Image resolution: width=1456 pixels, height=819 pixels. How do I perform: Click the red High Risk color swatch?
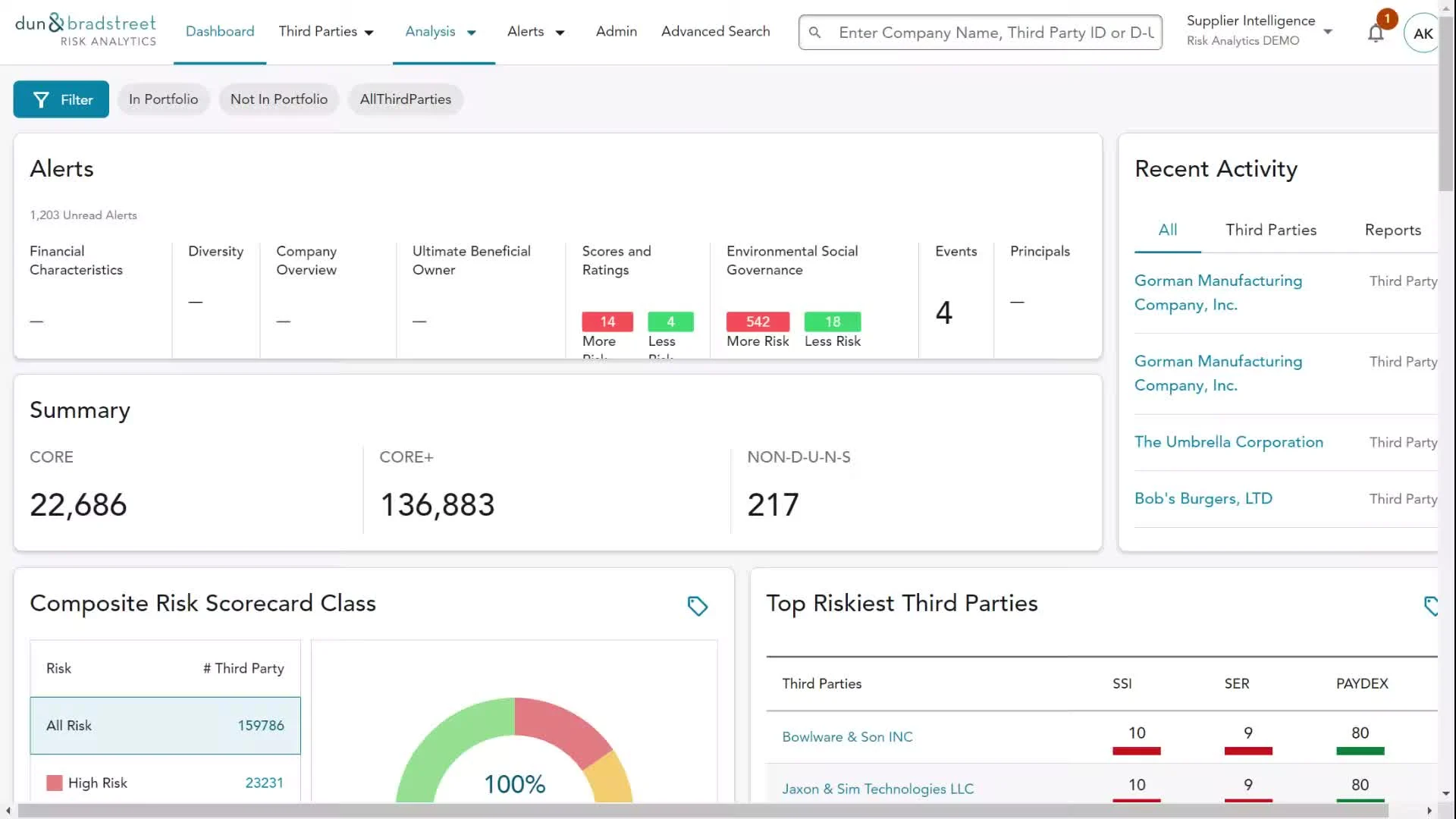55,783
